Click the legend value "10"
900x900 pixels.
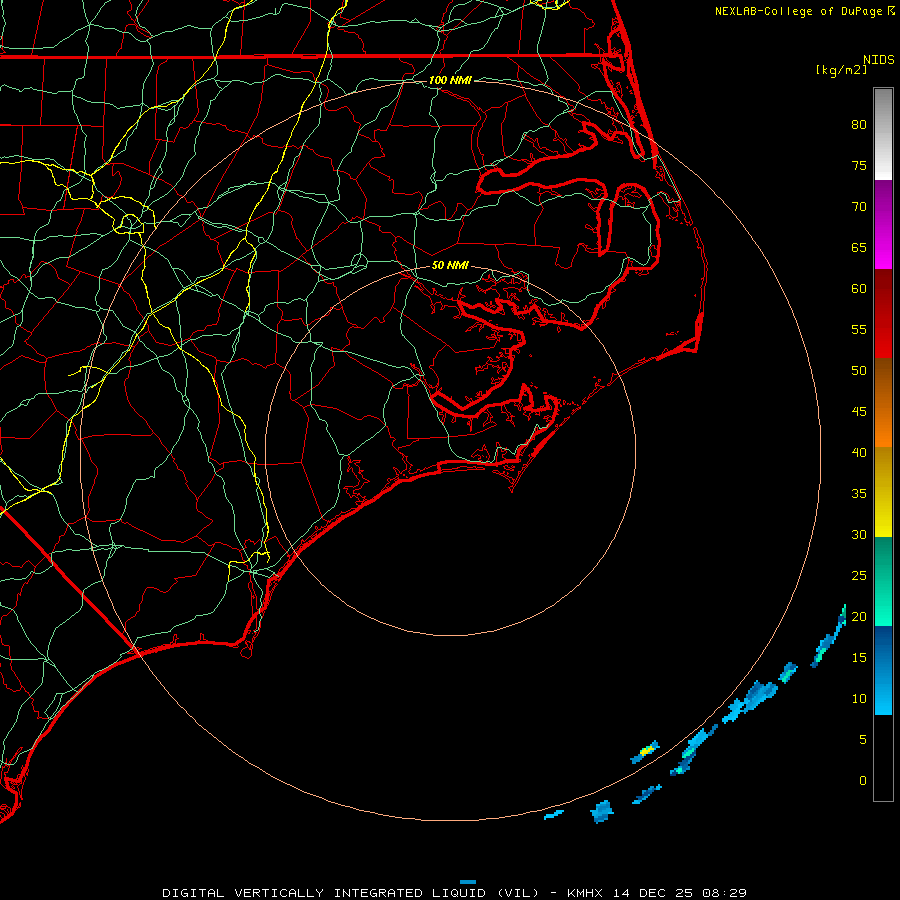pos(859,699)
